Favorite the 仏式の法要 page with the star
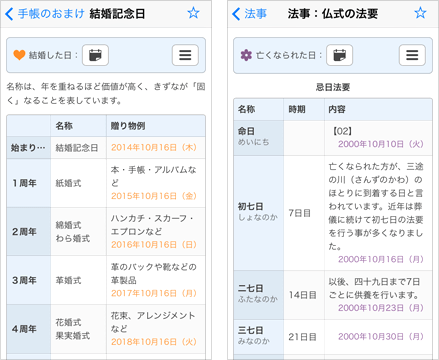Image resolution: width=439 pixels, height=360 pixels. [420, 13]
